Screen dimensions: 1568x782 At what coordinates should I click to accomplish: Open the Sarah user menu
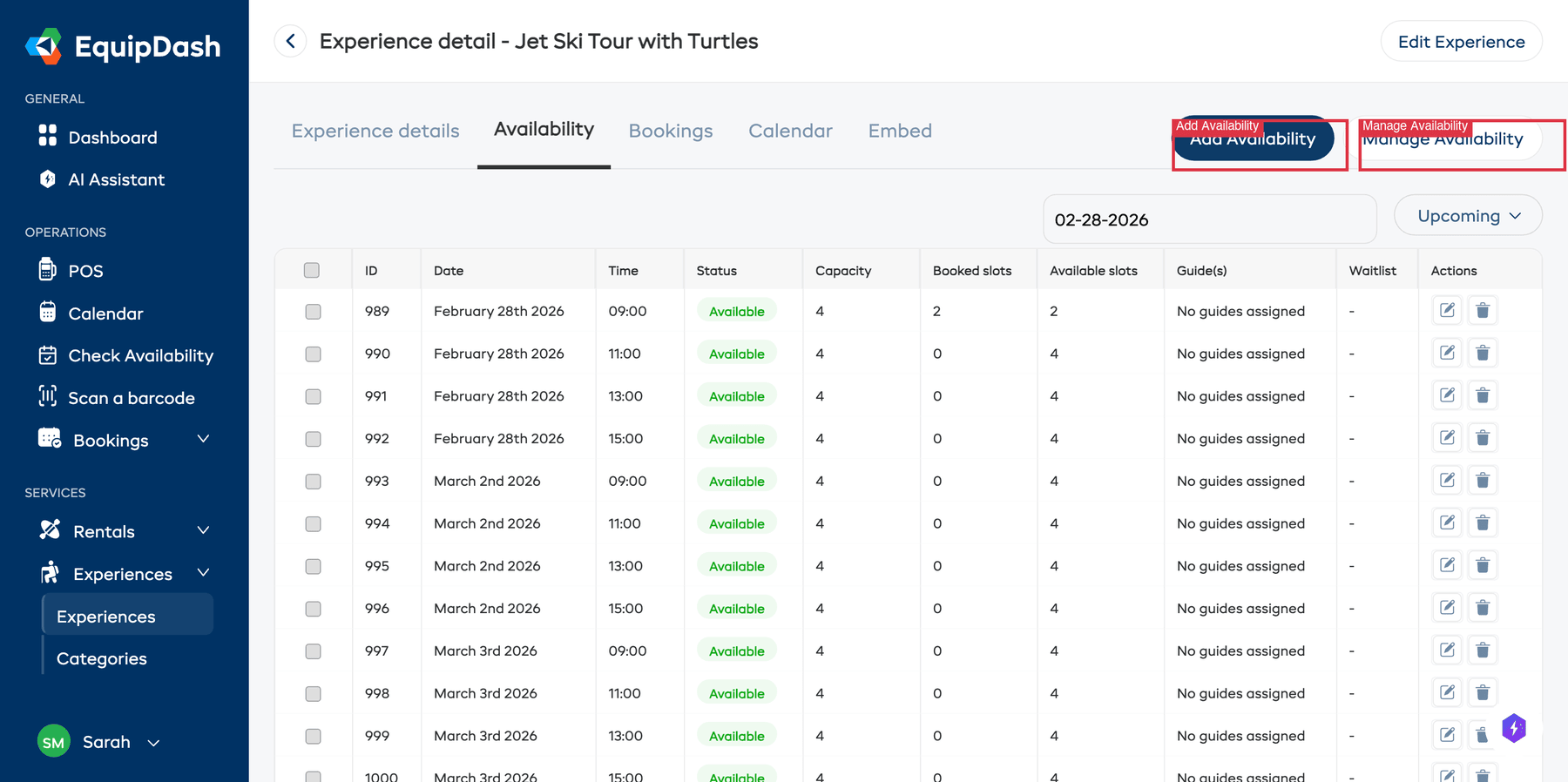(x=100, y=742)
